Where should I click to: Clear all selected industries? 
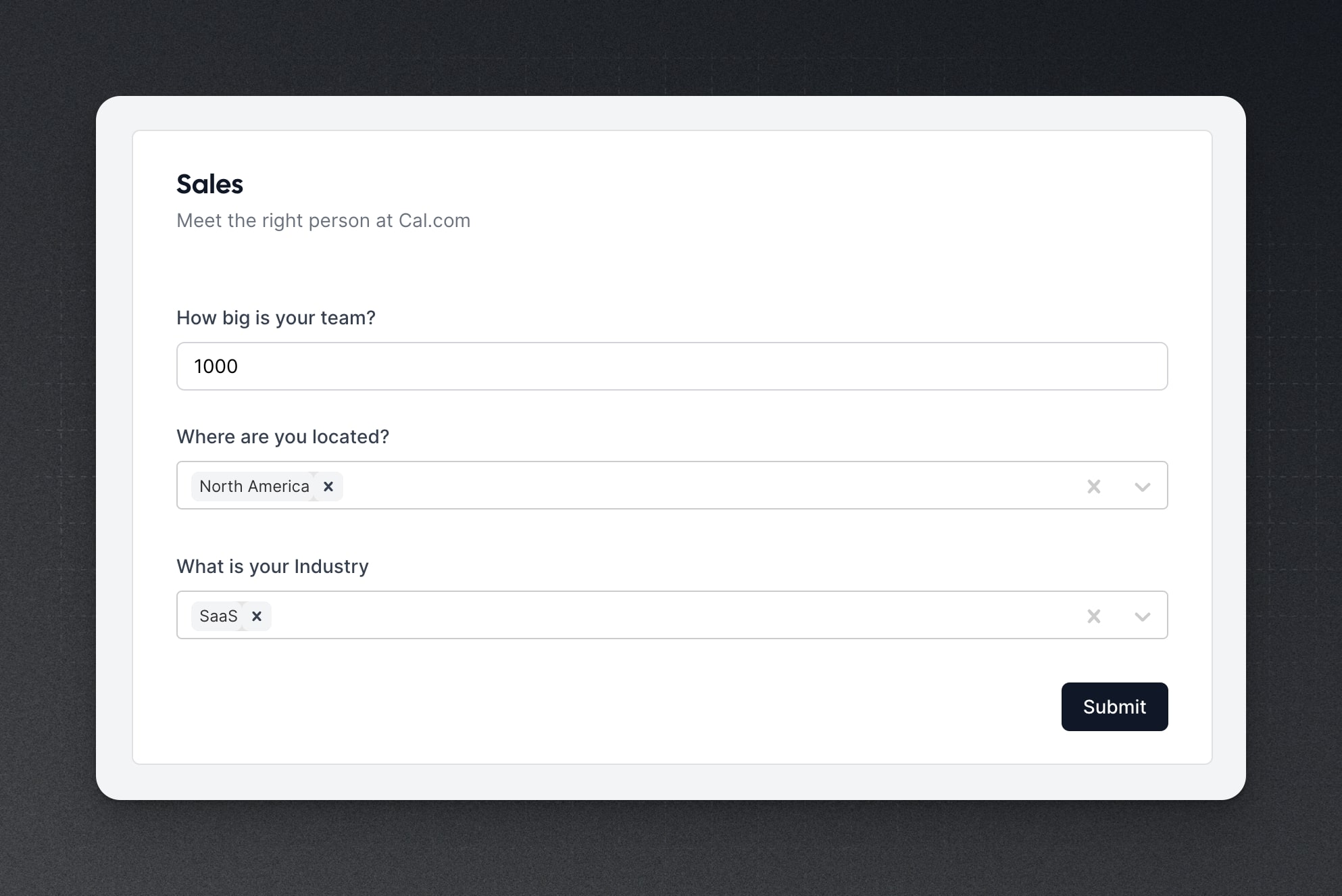(1094, 616)
